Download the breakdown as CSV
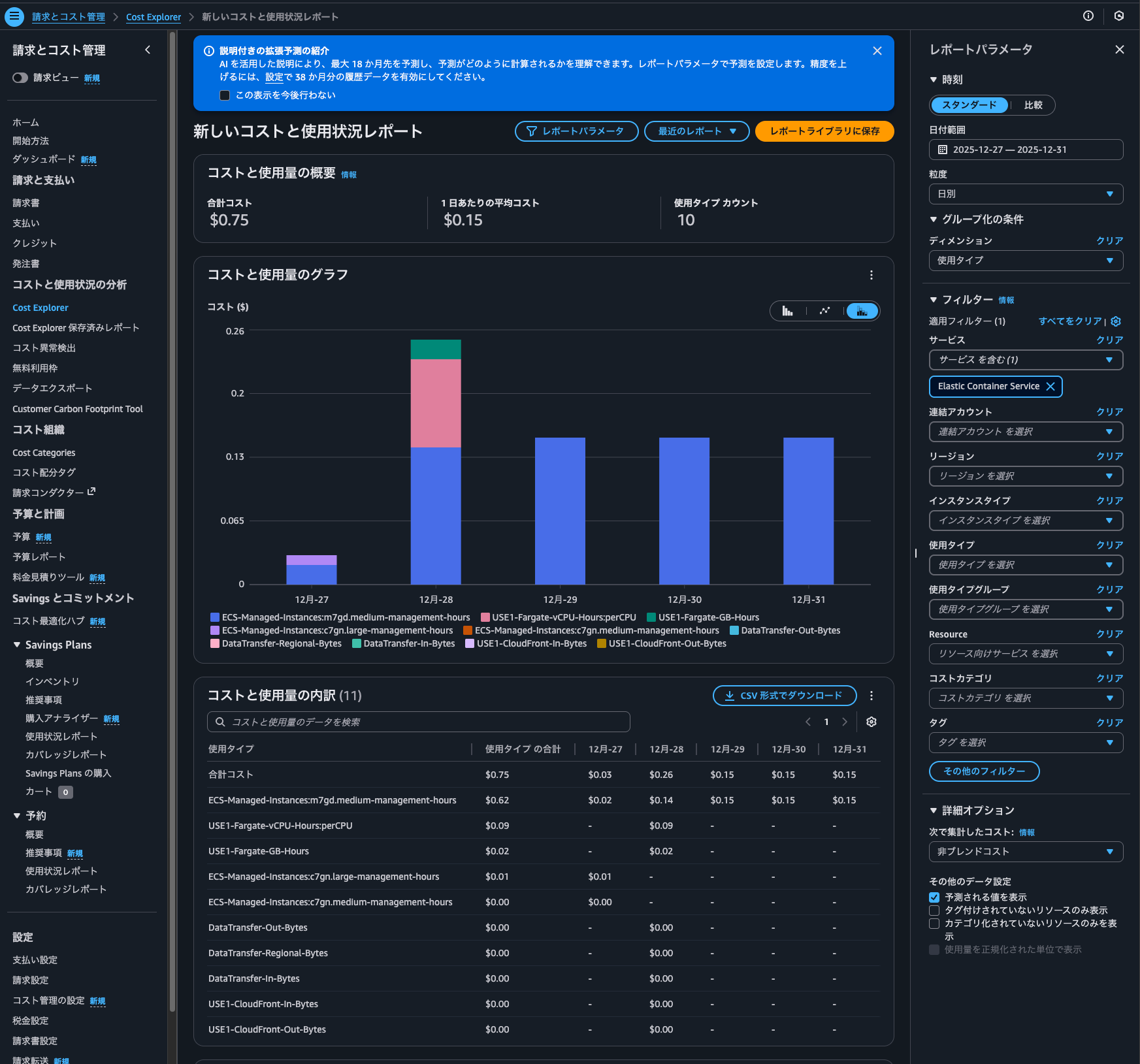The image size is (1140, 1064). (x=784, y=696)
